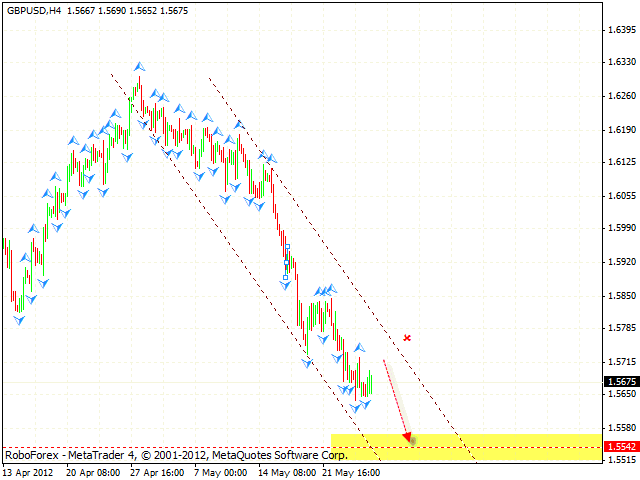
Task: Click the 1.6125 price axis label
Action: (622, 162)
